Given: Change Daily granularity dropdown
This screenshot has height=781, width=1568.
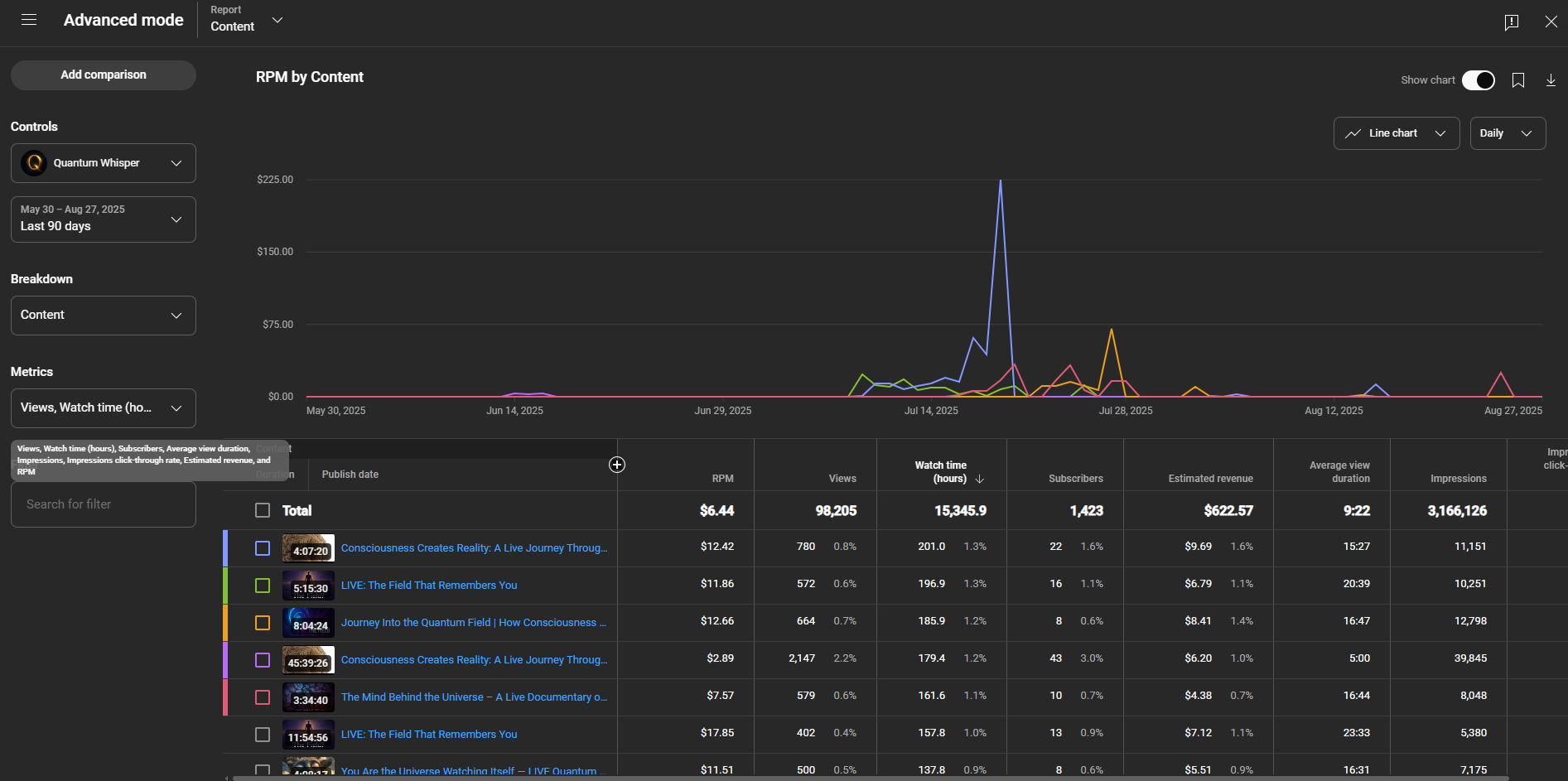Looking at the screenshot, I should pyautogui.click(x=1508, y=133).
